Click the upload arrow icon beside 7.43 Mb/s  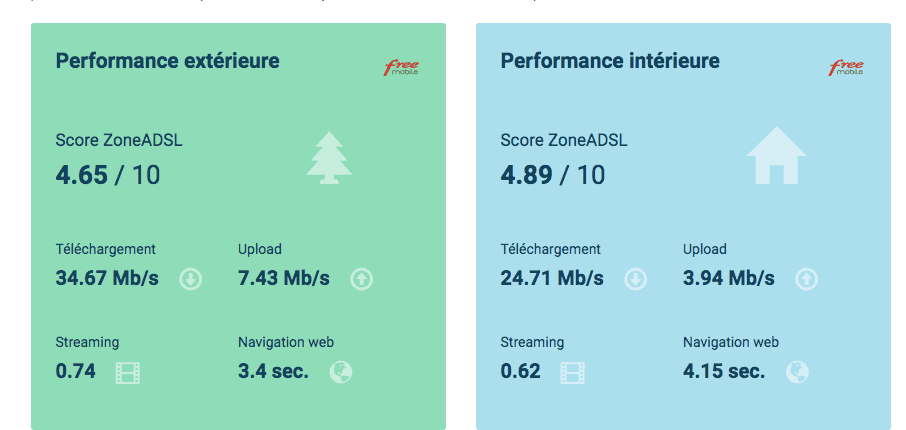click(362, 279)
